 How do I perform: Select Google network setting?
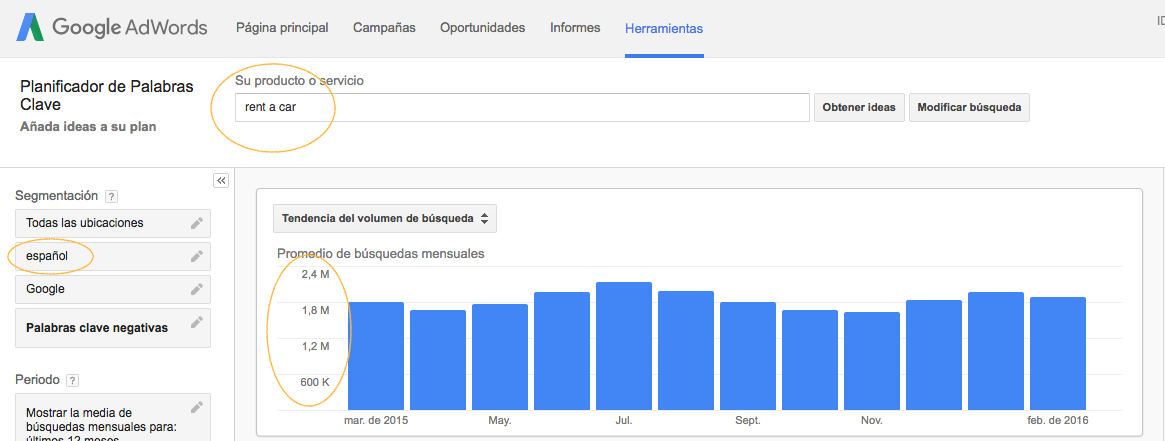[113, 289]
